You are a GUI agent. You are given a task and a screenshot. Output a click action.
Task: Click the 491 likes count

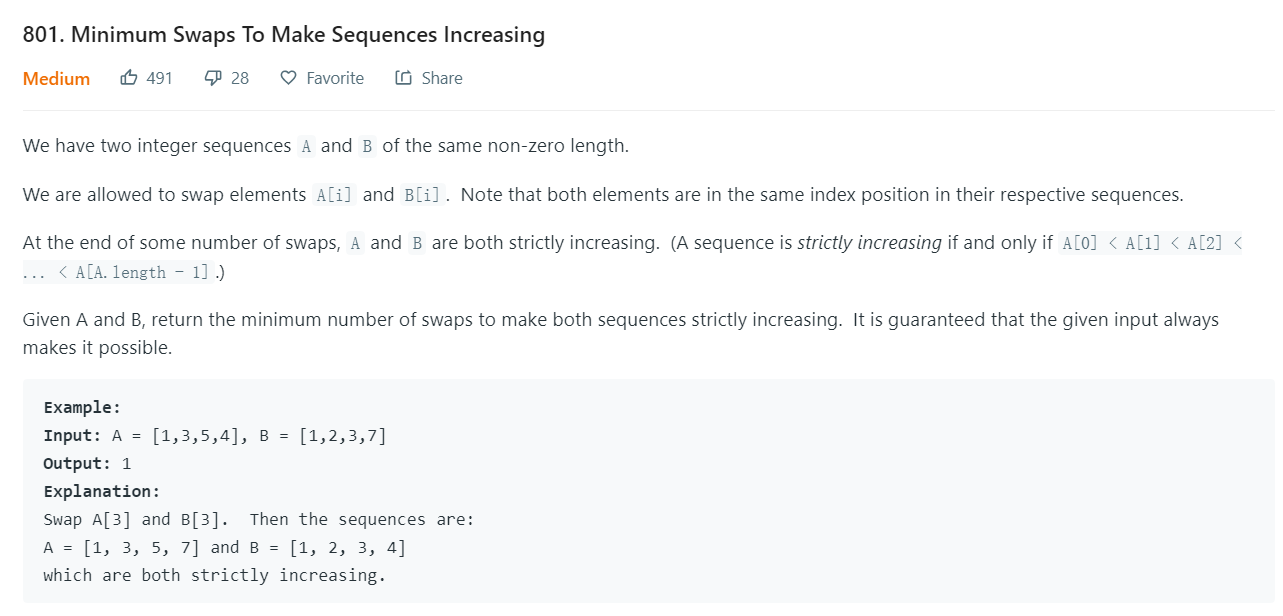[159, 78]
